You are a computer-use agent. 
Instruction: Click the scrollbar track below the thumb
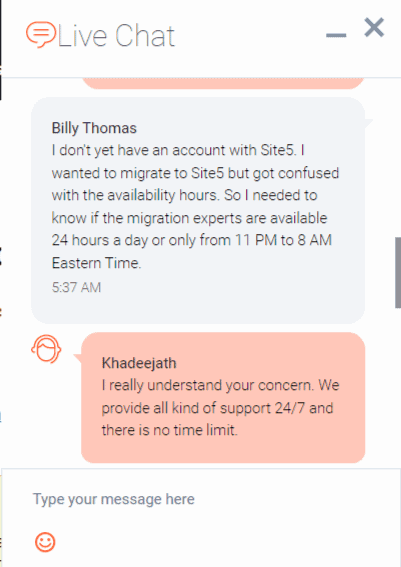[x=398, y=387]
